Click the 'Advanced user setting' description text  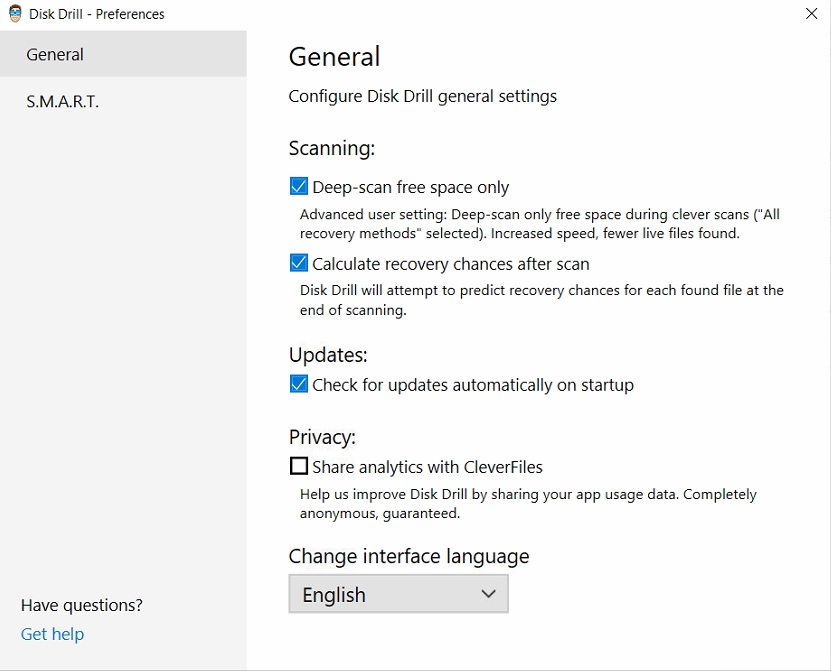pyautogui.click(x=540, y=224)
